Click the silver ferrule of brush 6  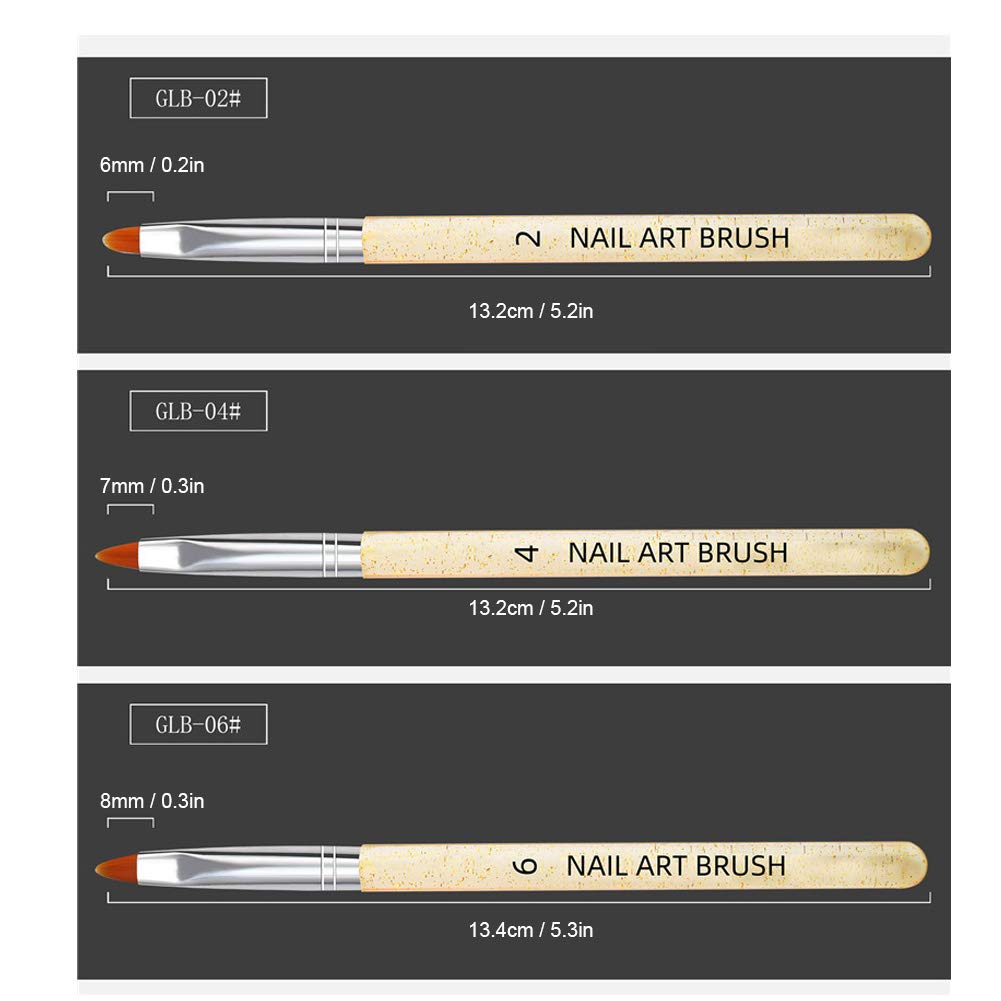250,868
